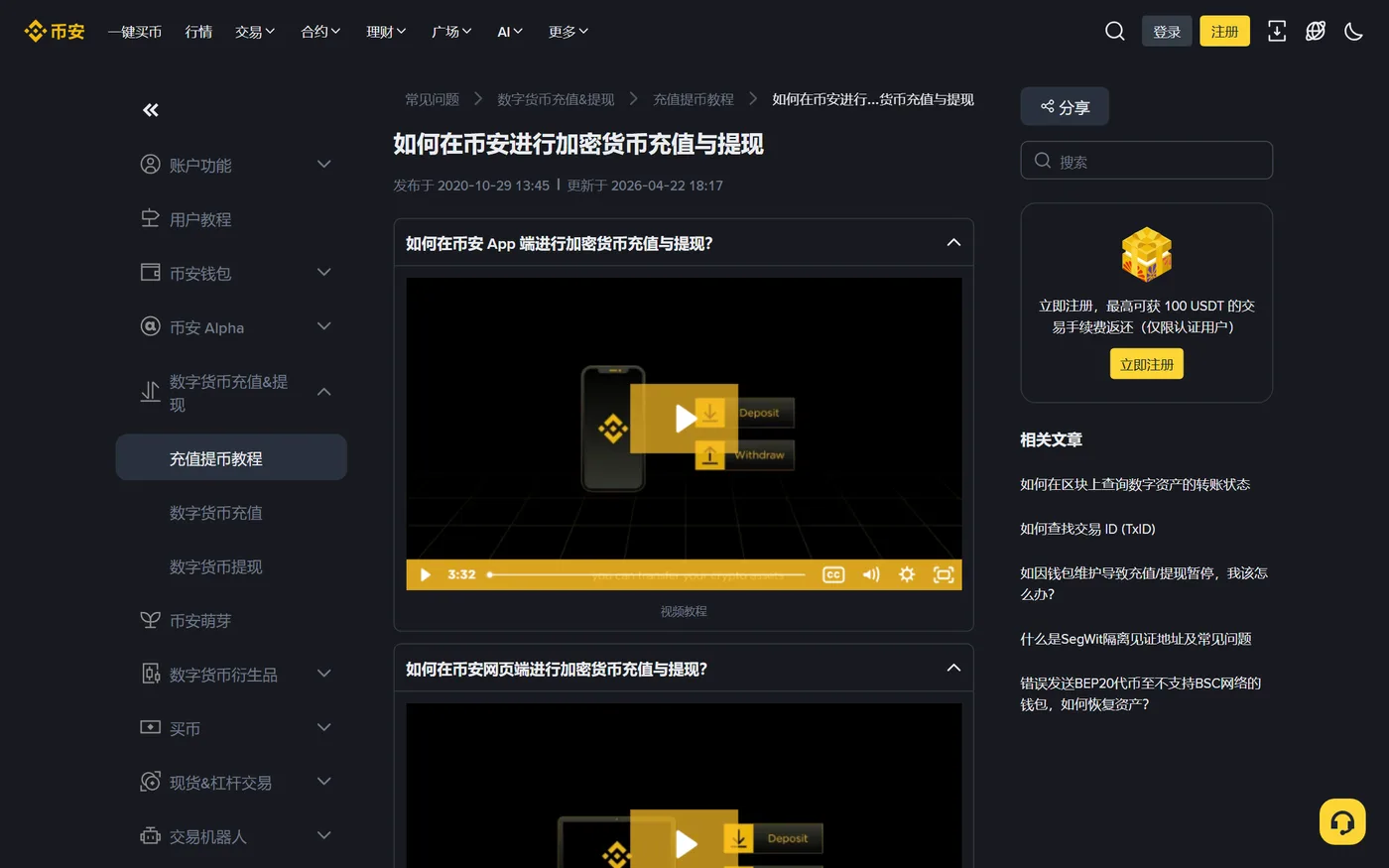This screenshot has height=868, width=1389.
Task: Expand the 币安 Alpha chevron
Action: (x=323, y=325)
